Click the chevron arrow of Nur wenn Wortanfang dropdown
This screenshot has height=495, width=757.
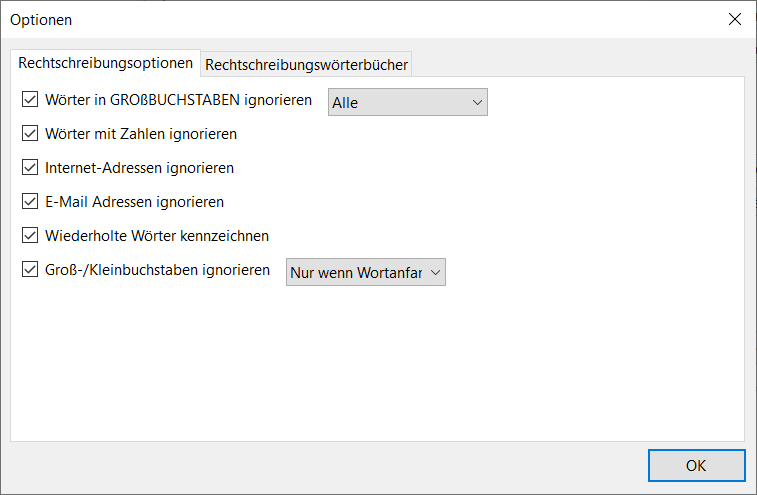click(x=435, y=272)
